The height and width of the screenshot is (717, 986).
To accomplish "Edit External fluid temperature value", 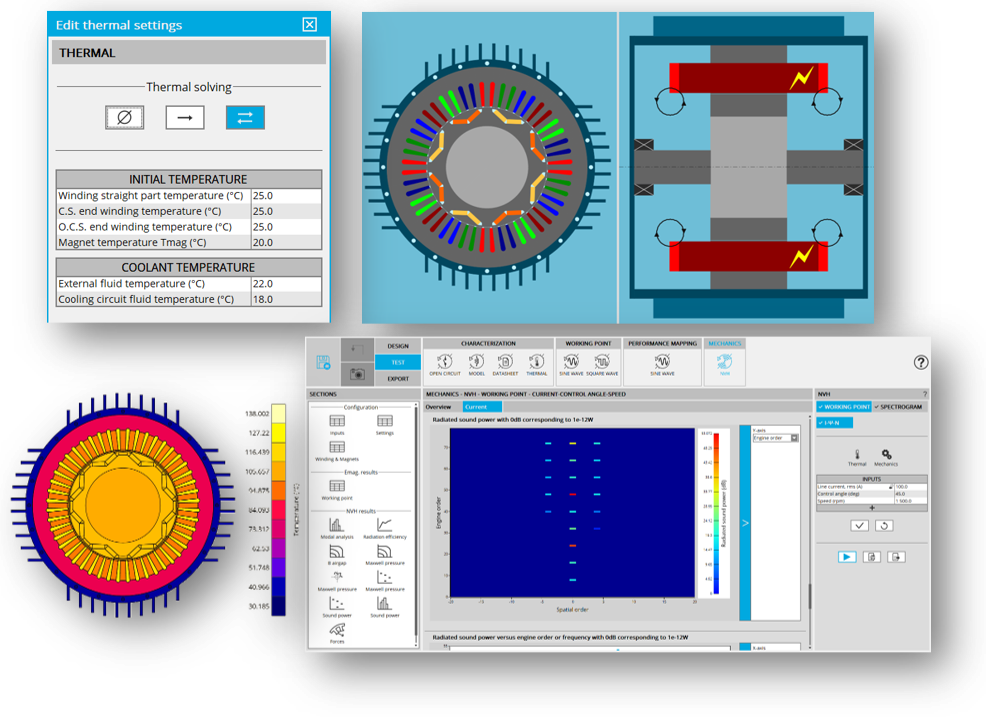I will click(286, 284).
